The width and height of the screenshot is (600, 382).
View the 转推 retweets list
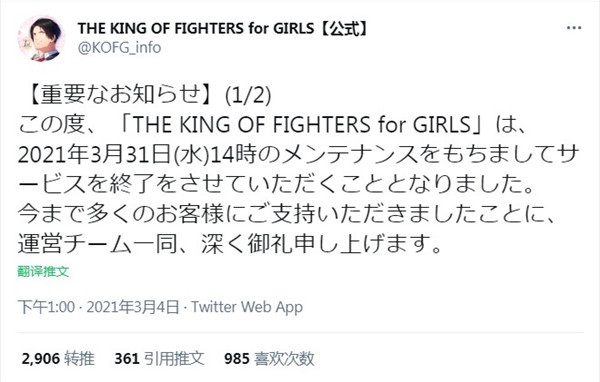pyautogui.click(x=79, y=359)
